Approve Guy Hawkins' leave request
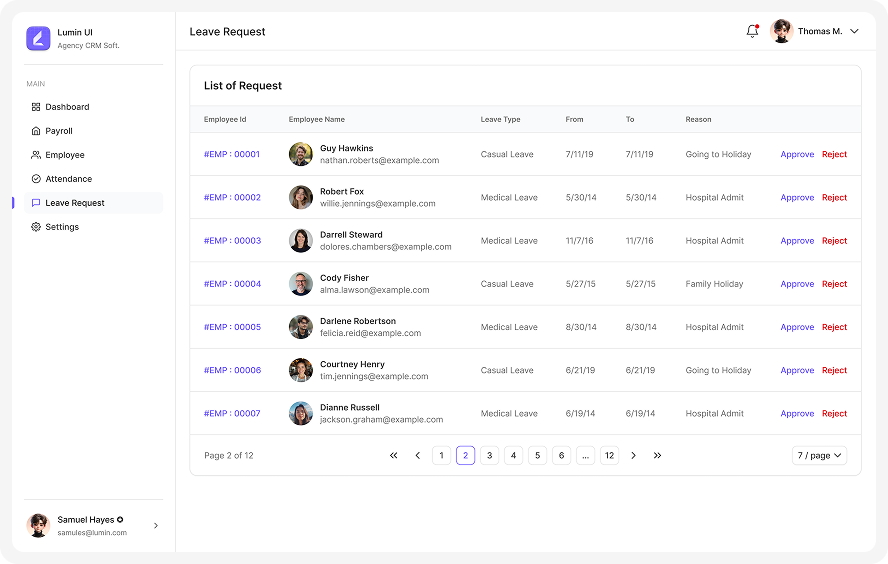This screenshot has width=888, height=564. tap(797, 155)
